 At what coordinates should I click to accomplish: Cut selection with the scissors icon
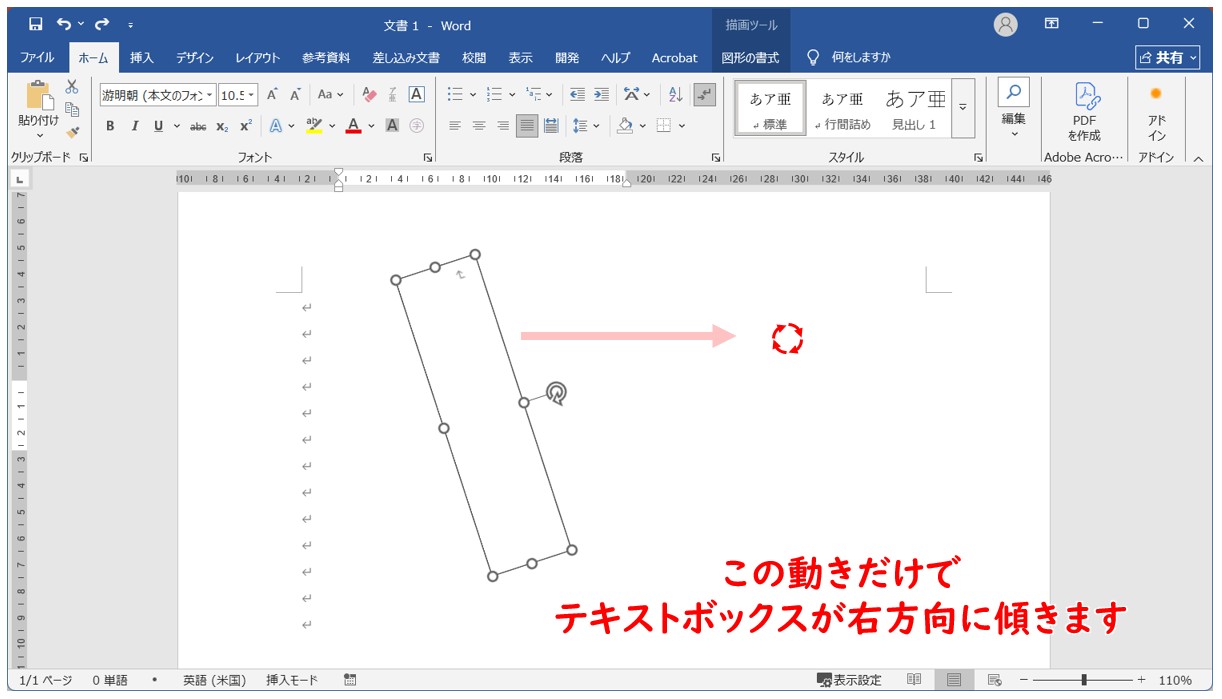(x=72, y=87)
